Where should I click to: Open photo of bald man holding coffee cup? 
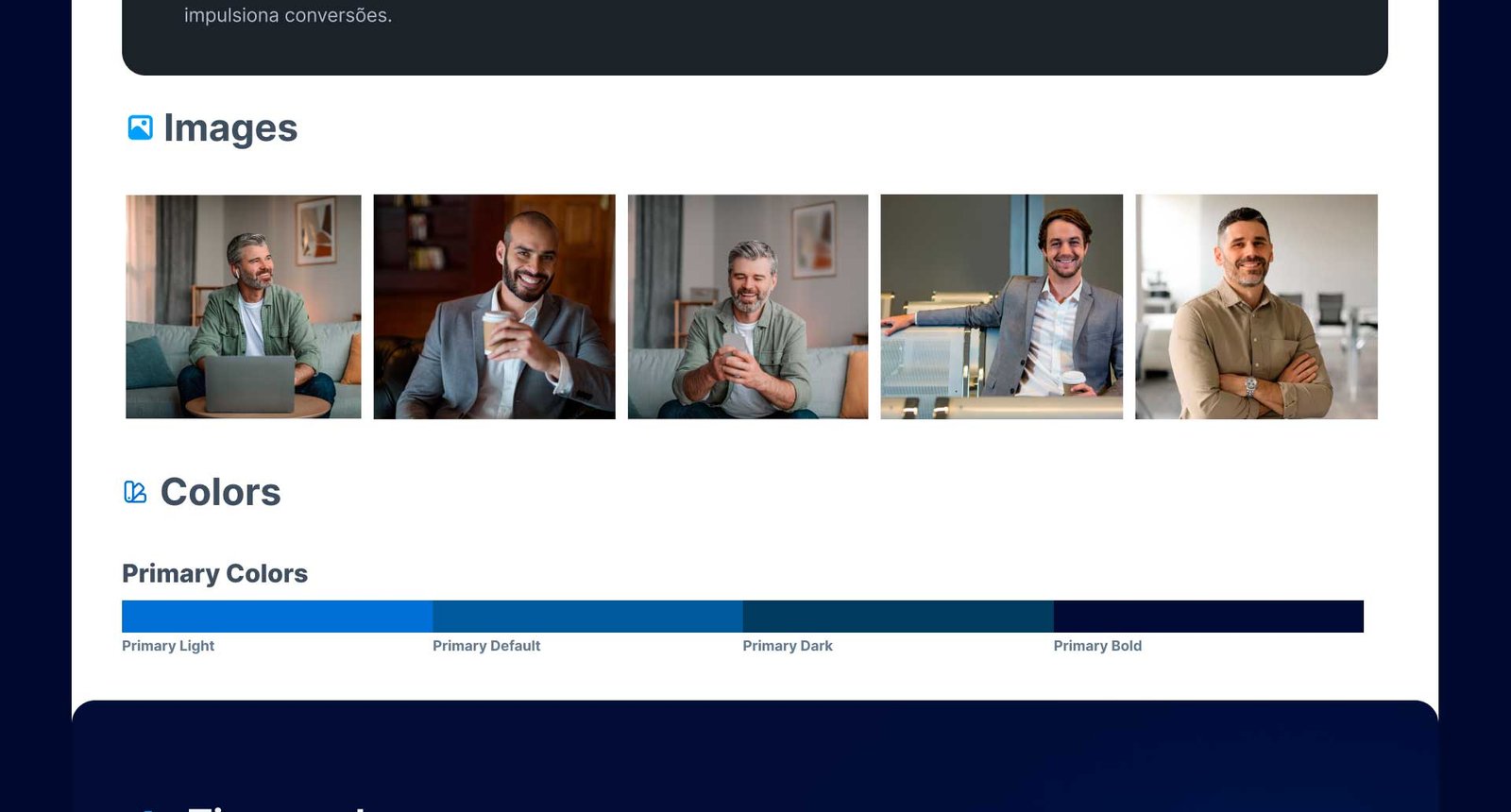494,307
